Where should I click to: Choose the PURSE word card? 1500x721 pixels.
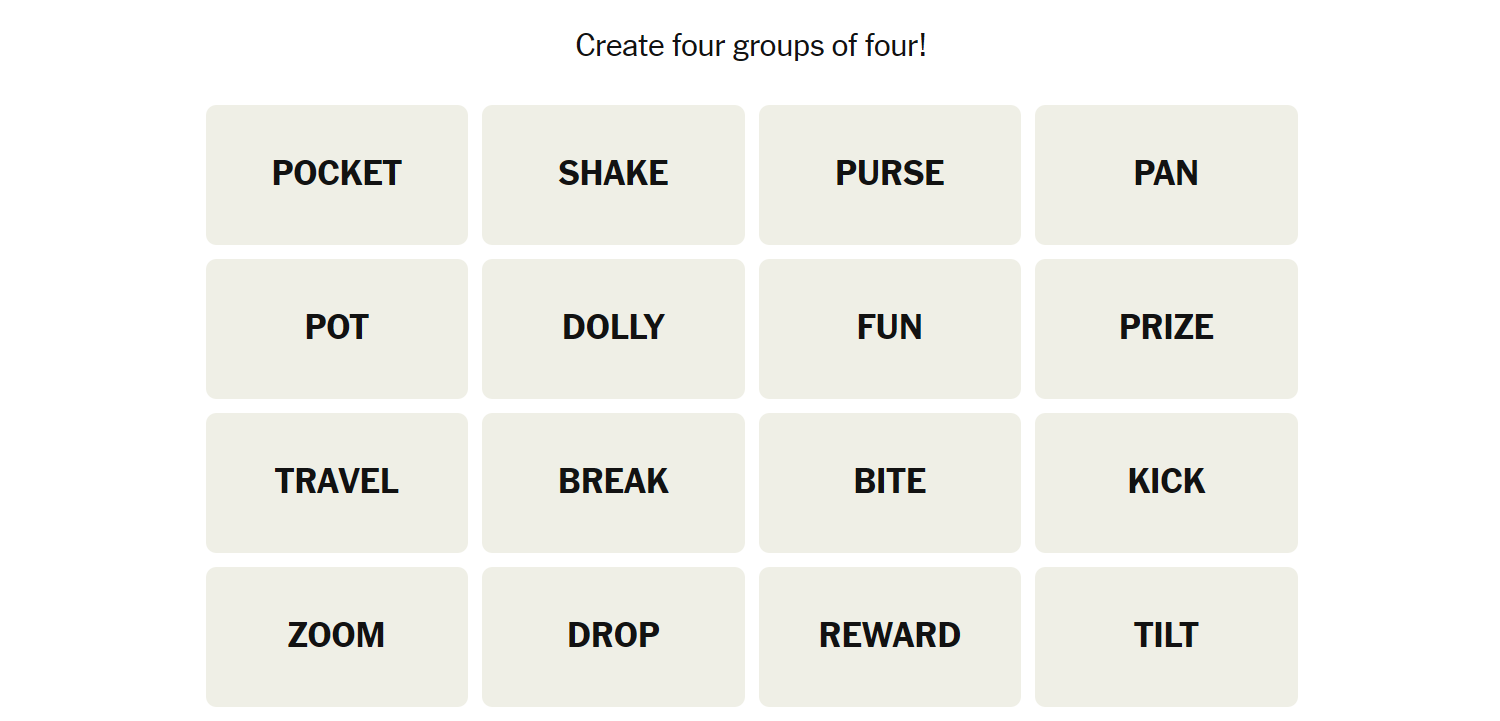[890, 174]
